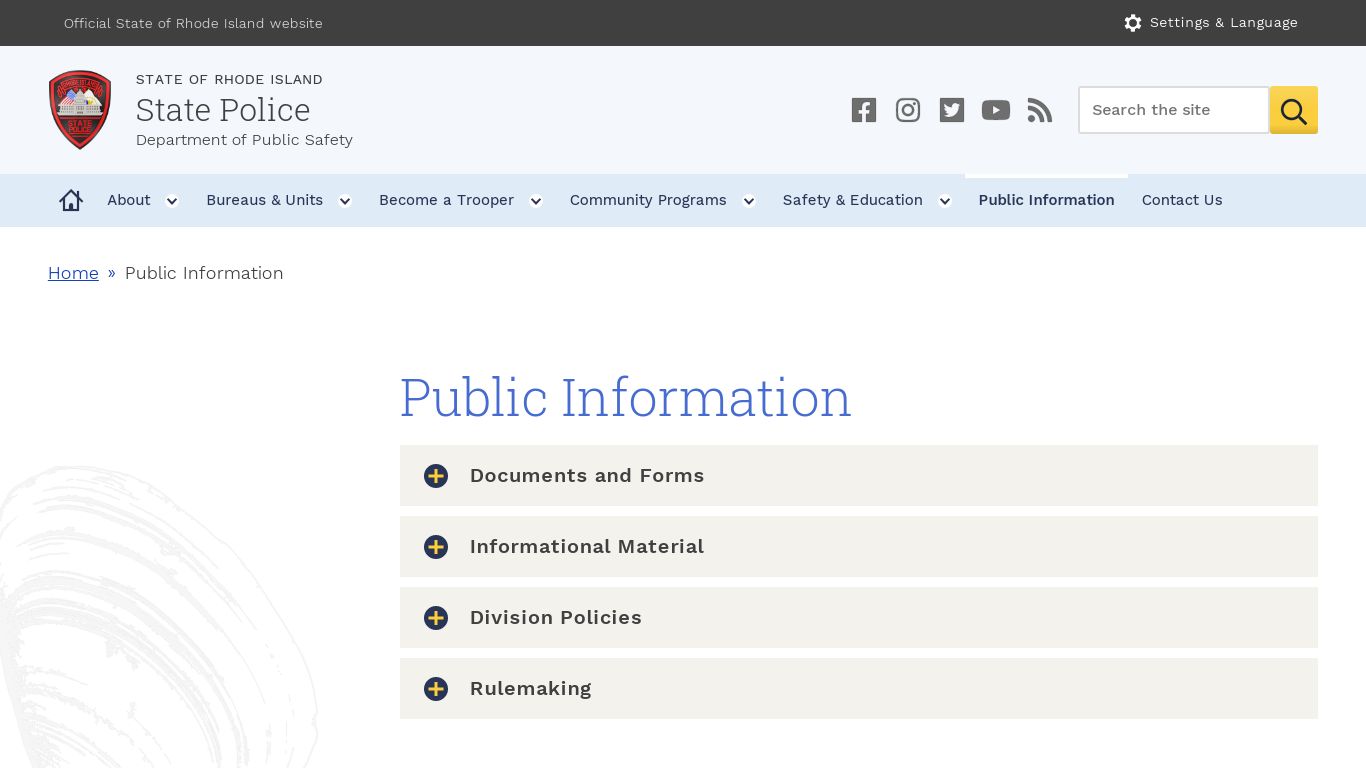This screenshot has height=768, width=1366.
Task: Click the State Police site title
Action: [223, 110]
